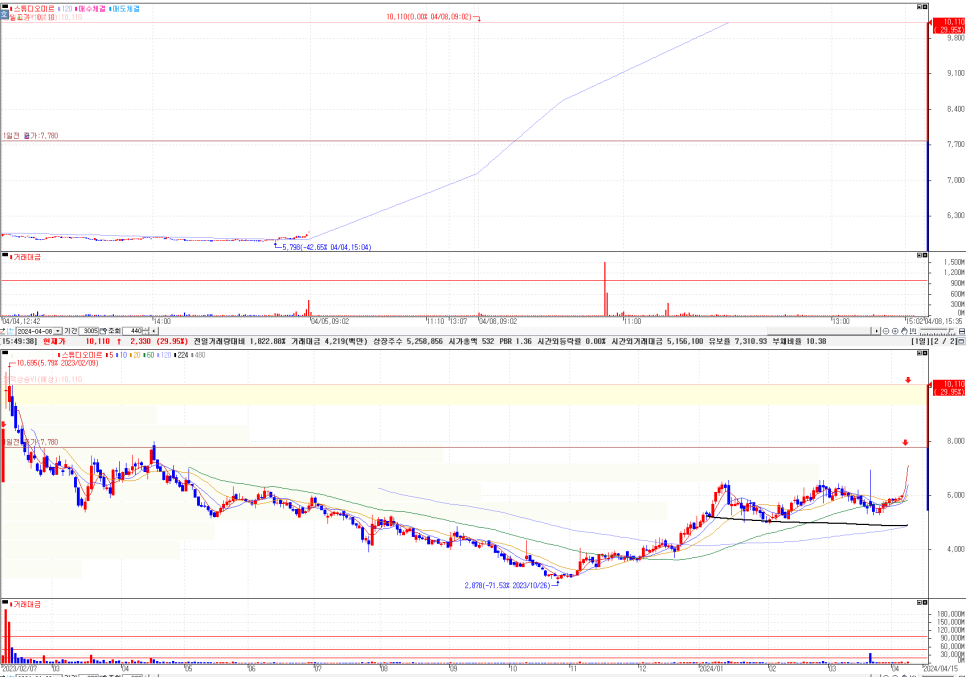Click the 20-day moving average legend
Viewport: 966px width, 677px height.
tap(135, 355)
